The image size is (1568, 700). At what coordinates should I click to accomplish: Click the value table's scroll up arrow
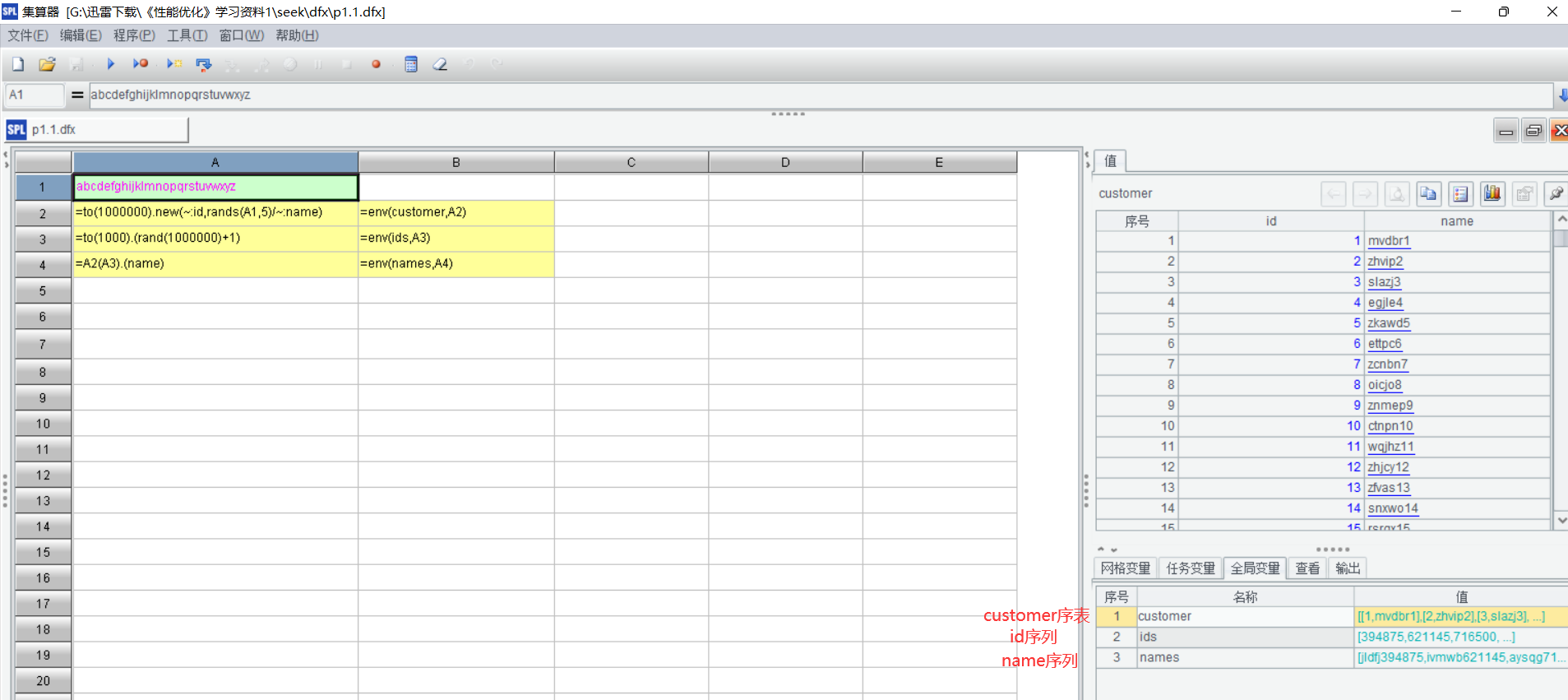coord(1561,220)
